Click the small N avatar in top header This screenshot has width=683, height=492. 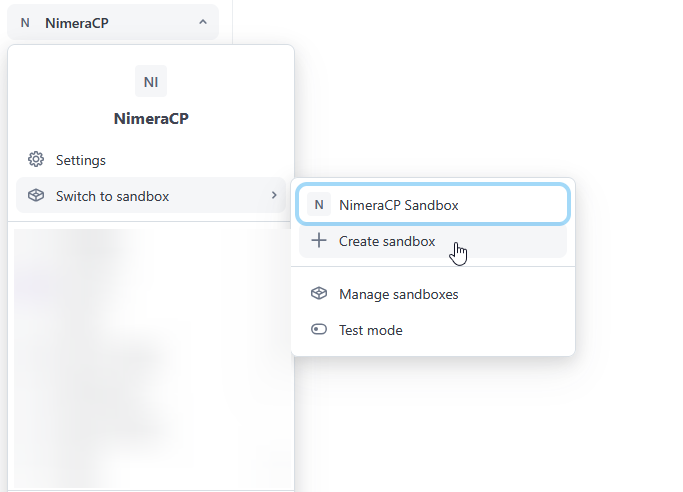25,22
